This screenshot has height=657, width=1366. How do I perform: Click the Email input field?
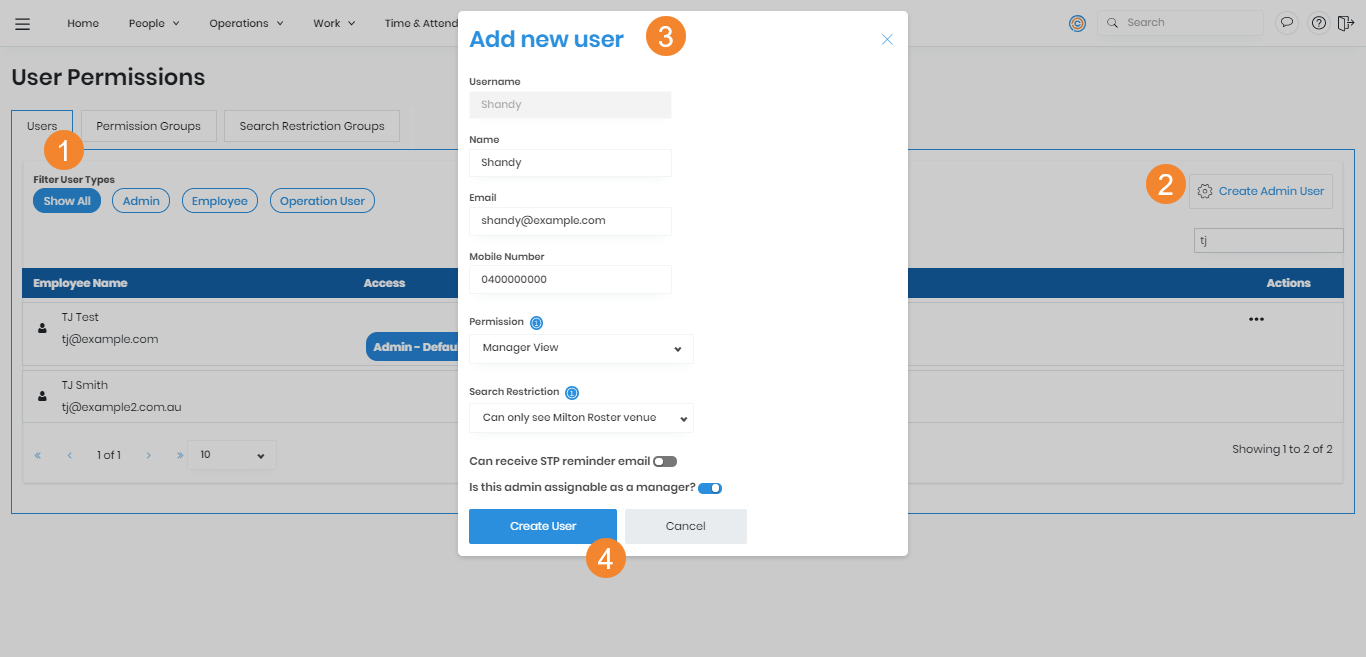(570, 220)
